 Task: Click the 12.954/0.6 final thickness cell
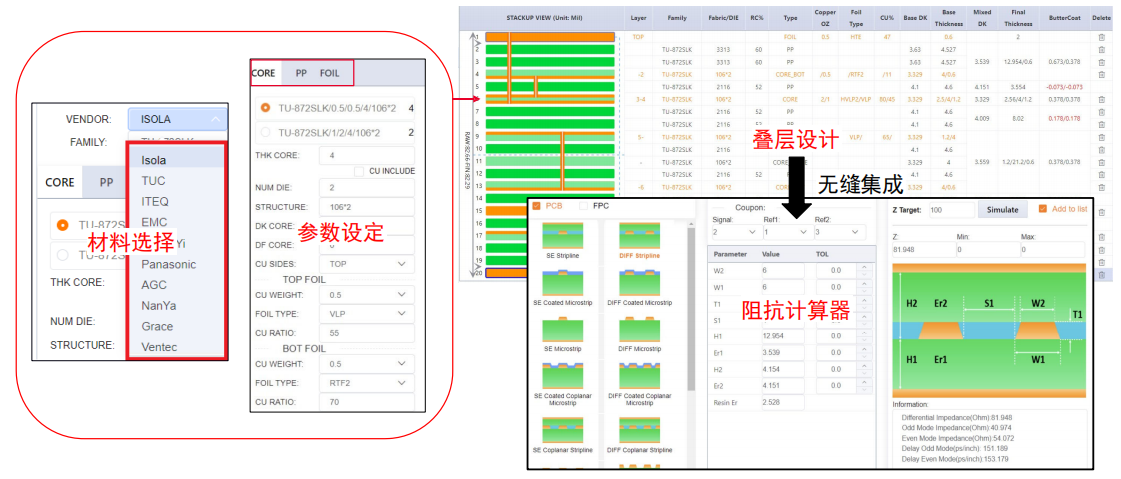(1018, 62)
